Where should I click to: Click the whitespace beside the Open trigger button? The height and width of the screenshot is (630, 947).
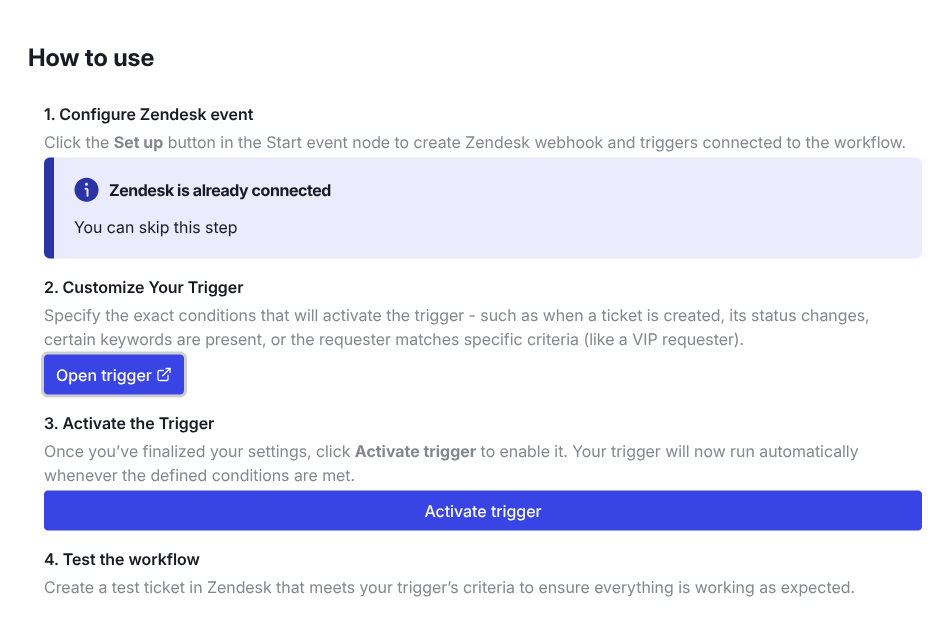(x=400, y=375)
